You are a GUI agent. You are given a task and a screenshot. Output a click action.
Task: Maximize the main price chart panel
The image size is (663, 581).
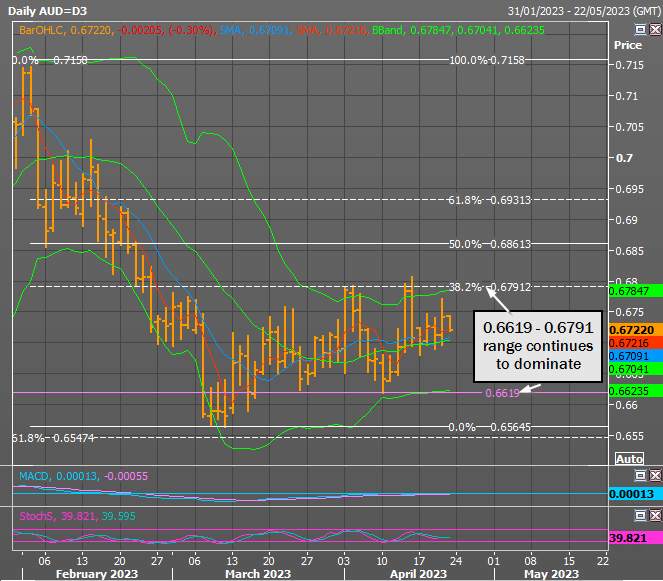pyautogui.click(x=641, y=29)
